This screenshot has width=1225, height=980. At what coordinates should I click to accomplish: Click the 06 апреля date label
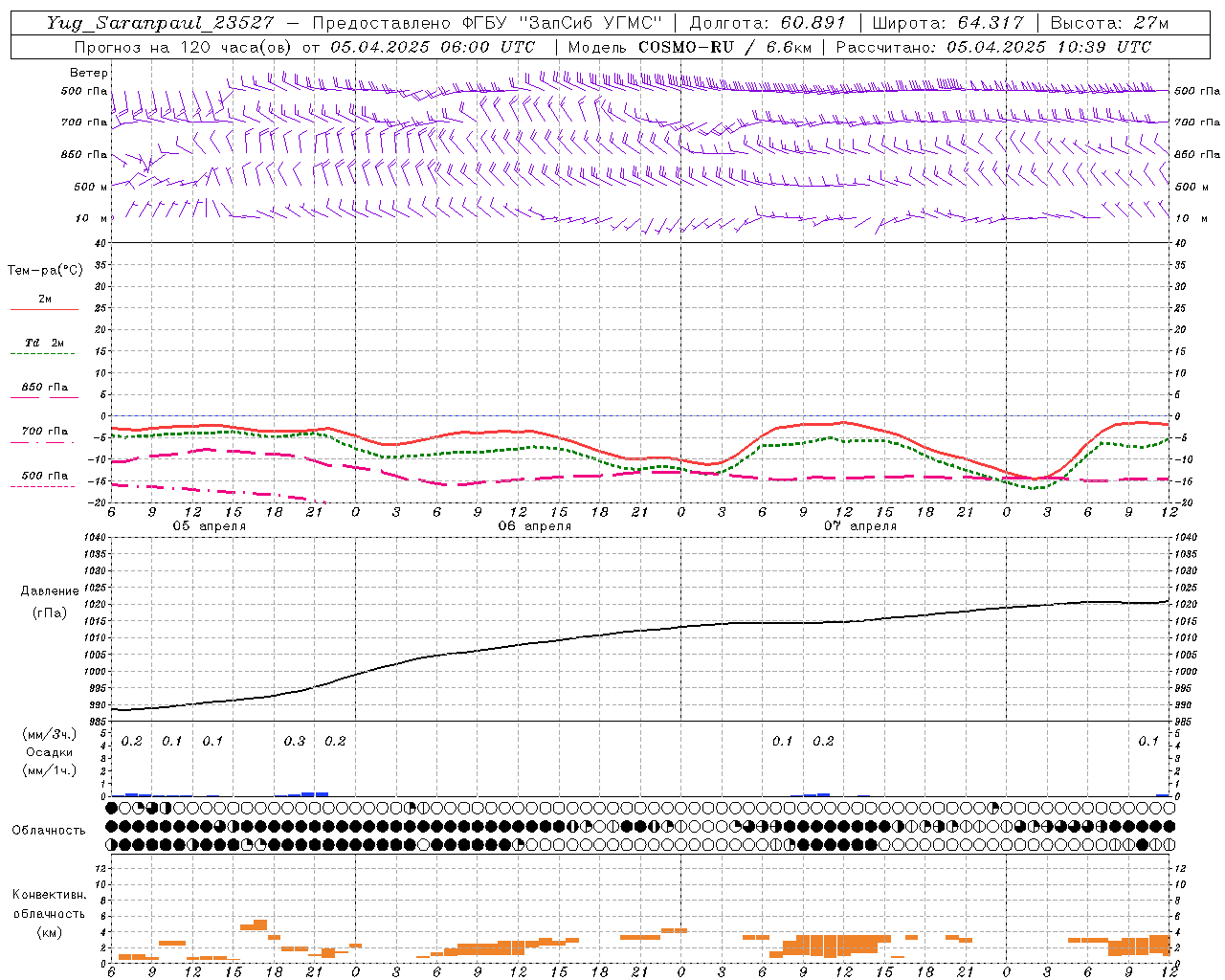pyautogui.click(x=534, y=526)
